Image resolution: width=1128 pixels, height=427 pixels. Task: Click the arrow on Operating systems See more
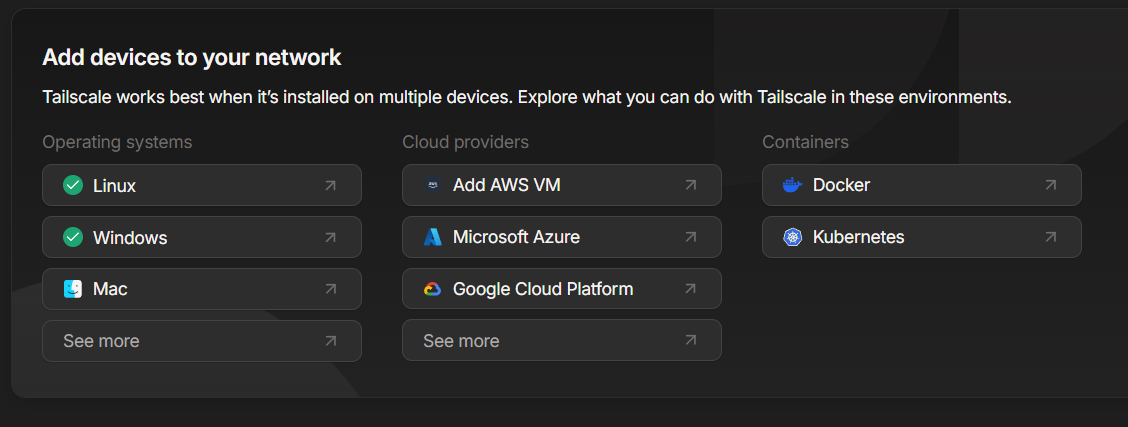pyautogui.click(x=330, y=341)
